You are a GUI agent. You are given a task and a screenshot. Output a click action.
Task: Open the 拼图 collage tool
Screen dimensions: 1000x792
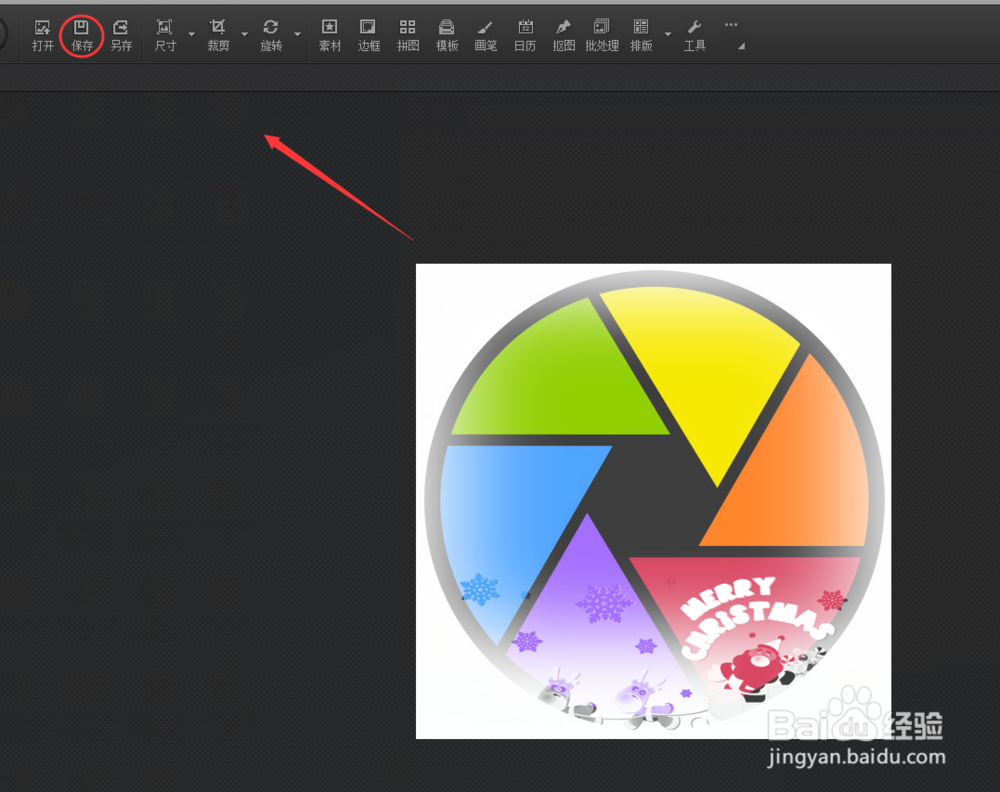pyautogui.click(x=408, y=36)
